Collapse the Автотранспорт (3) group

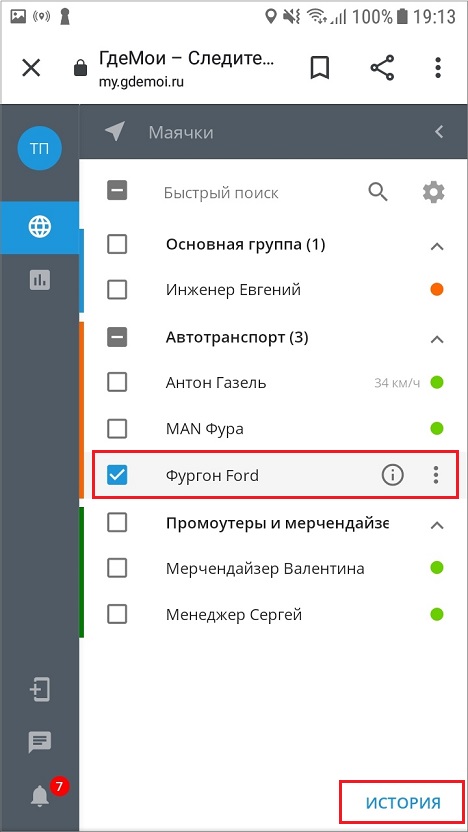click(x=437, y=339)
